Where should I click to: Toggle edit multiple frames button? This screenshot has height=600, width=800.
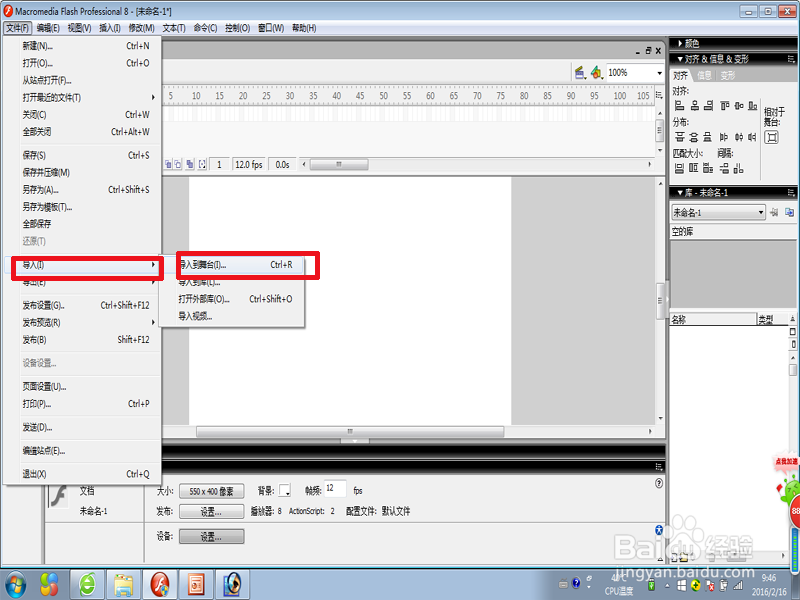(x=190, y=164)
